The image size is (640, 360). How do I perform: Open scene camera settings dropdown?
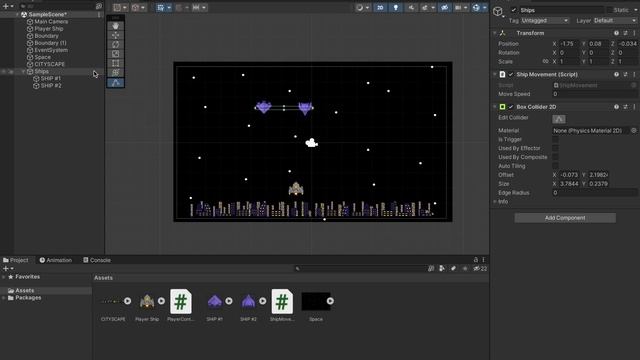coord(461,7)
